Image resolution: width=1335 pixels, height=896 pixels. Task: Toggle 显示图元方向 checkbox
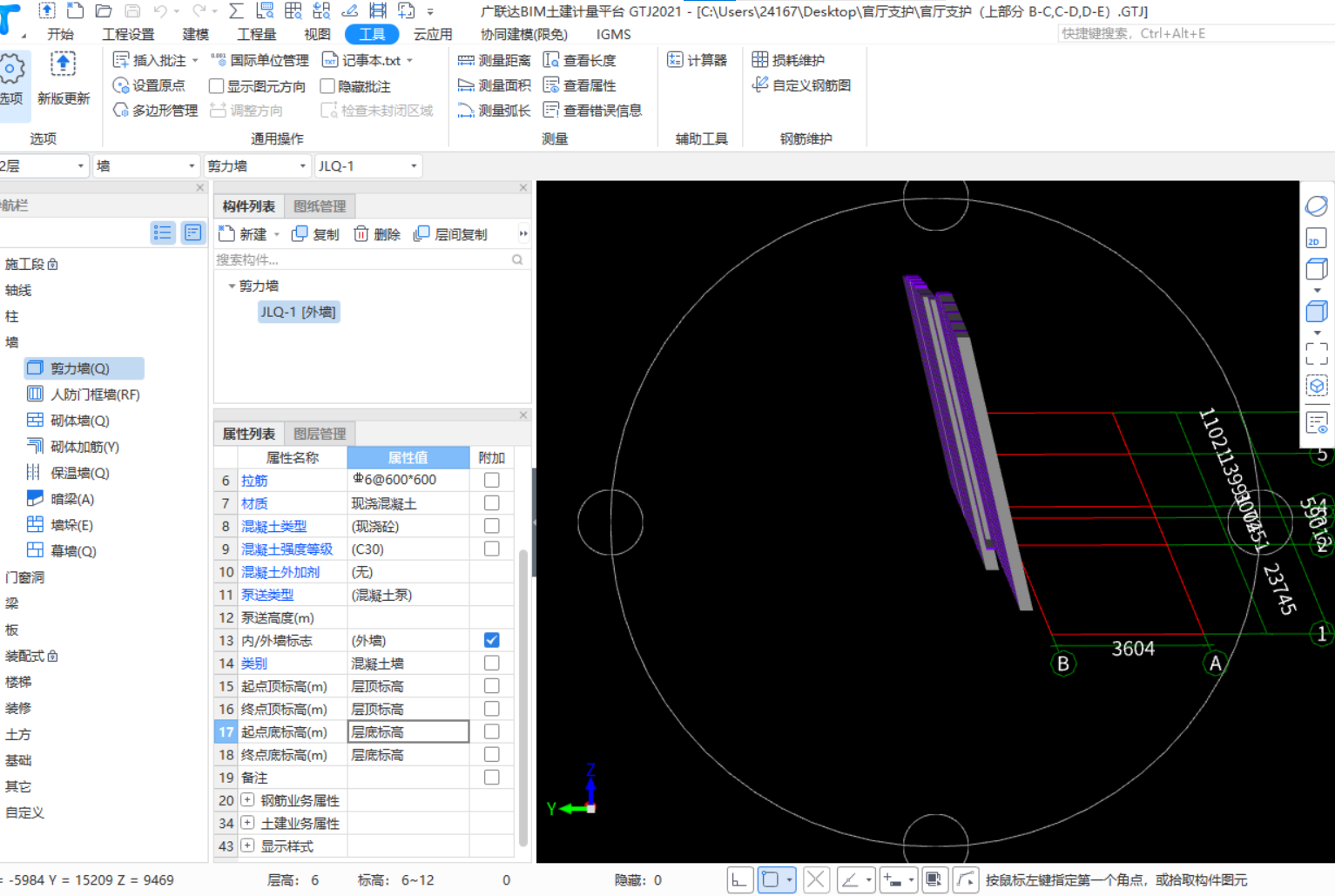(x=217, y=86)
